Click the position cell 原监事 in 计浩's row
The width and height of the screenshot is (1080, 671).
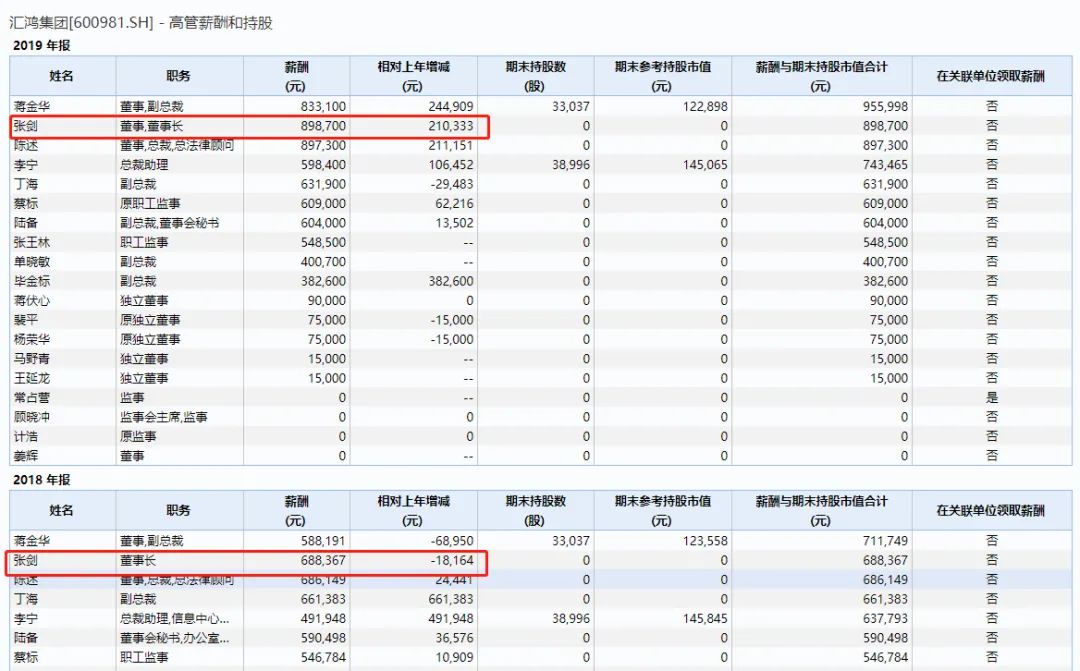138,437
